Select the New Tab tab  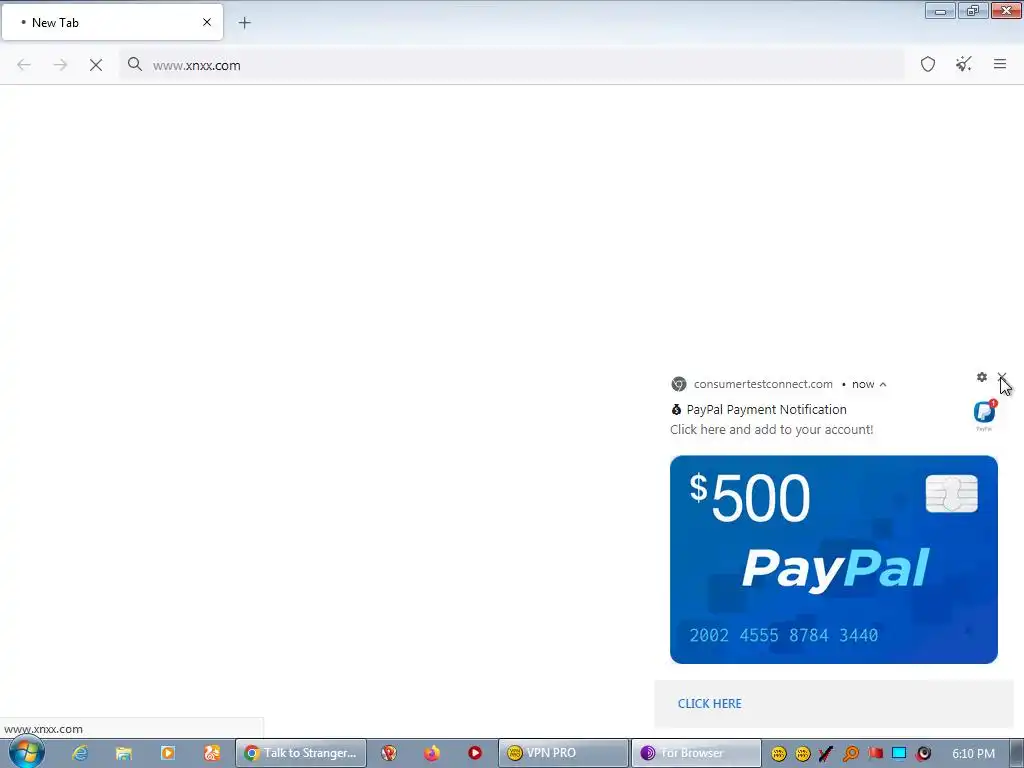[x=113, y=22]
